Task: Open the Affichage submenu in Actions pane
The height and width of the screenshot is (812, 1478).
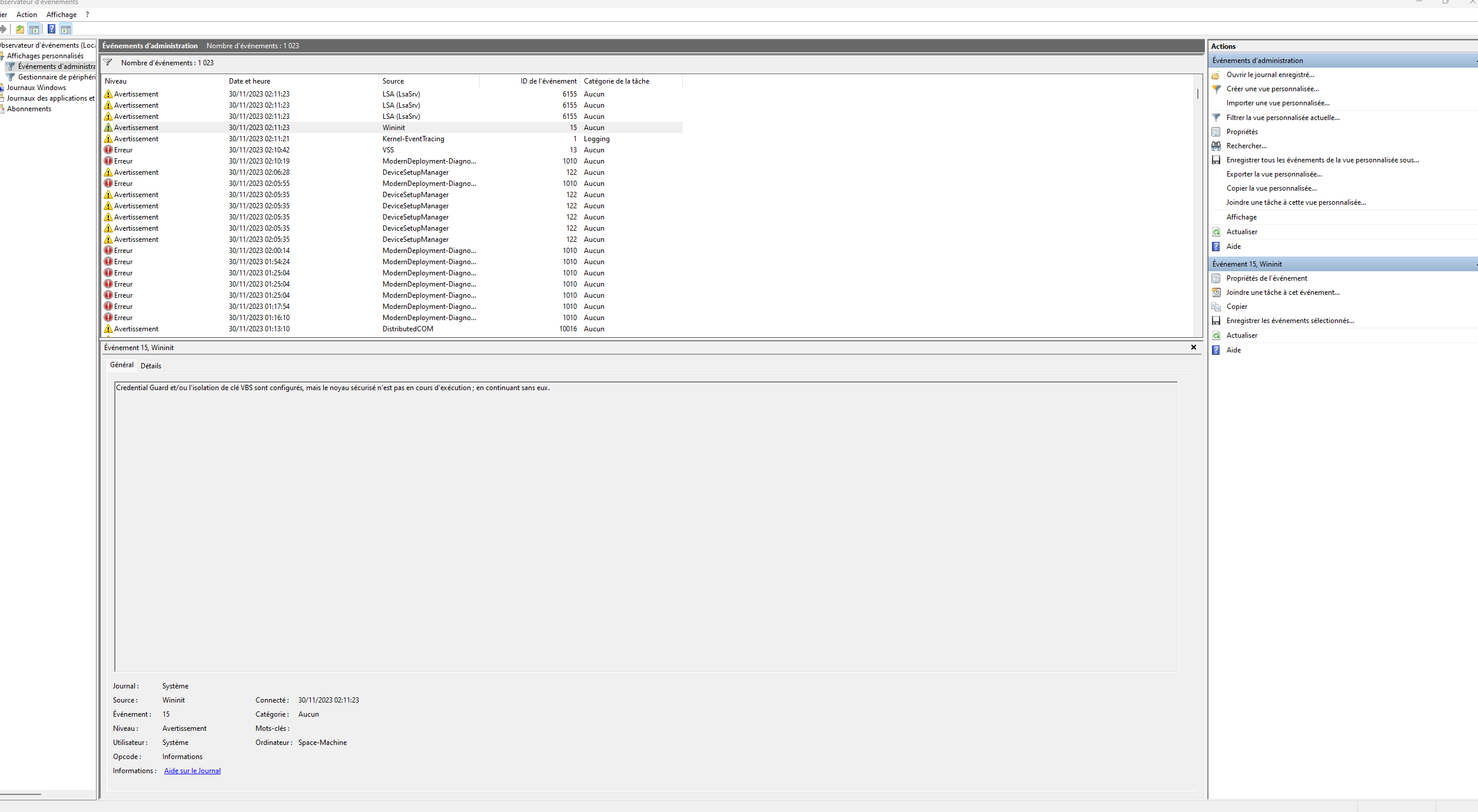Action: click(x=1241, y=217)
